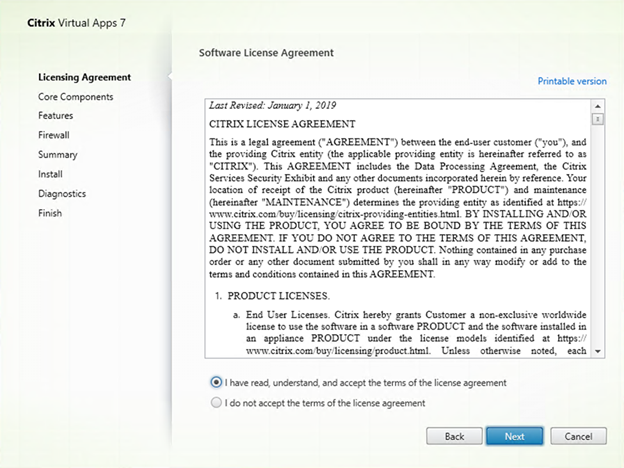This screenshot has height=468, width=624.
Task: Click the 'Software License Agreement' page title
Action: click(x=266, y=53)
